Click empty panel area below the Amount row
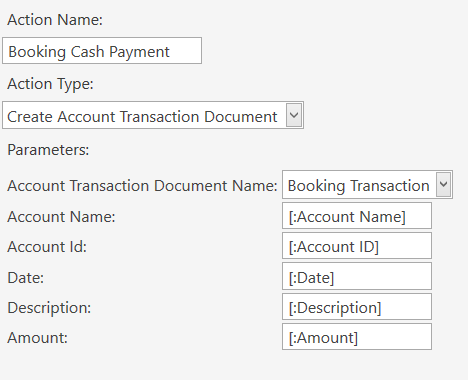Viewport: 468px width, 380px height. (233, 365)
